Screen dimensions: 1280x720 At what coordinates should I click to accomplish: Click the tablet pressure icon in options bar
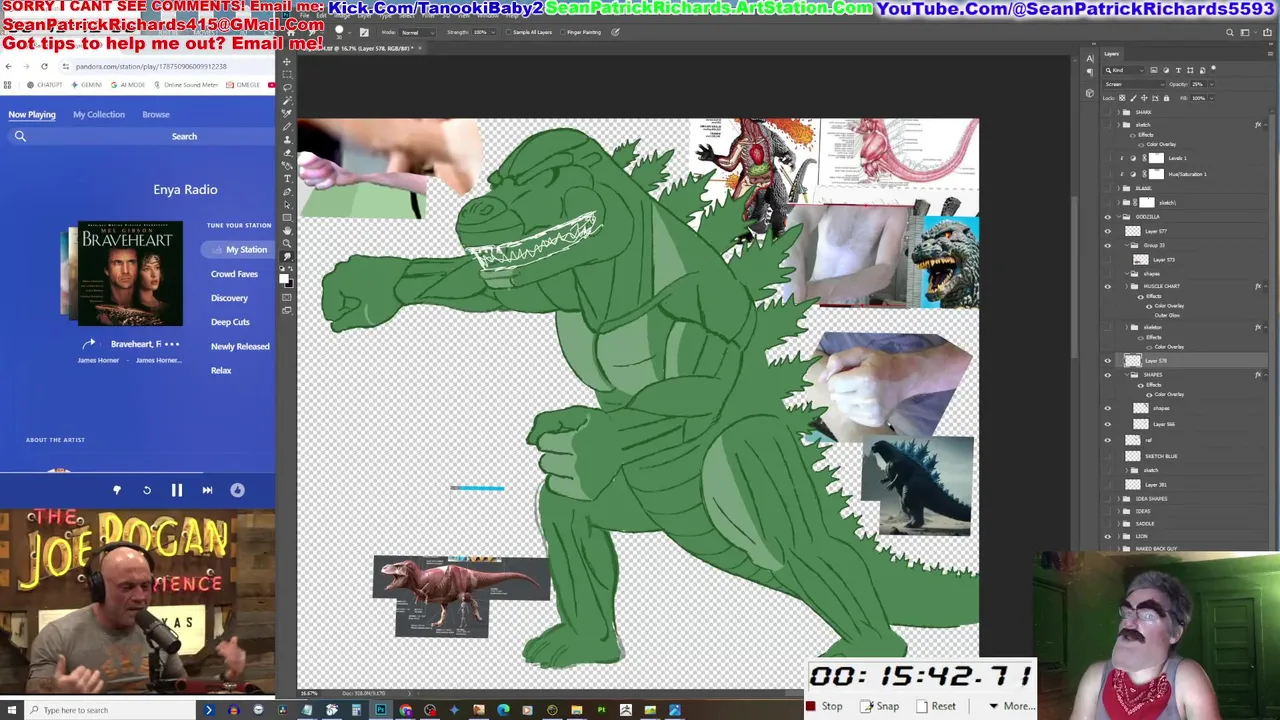point(615,32)
